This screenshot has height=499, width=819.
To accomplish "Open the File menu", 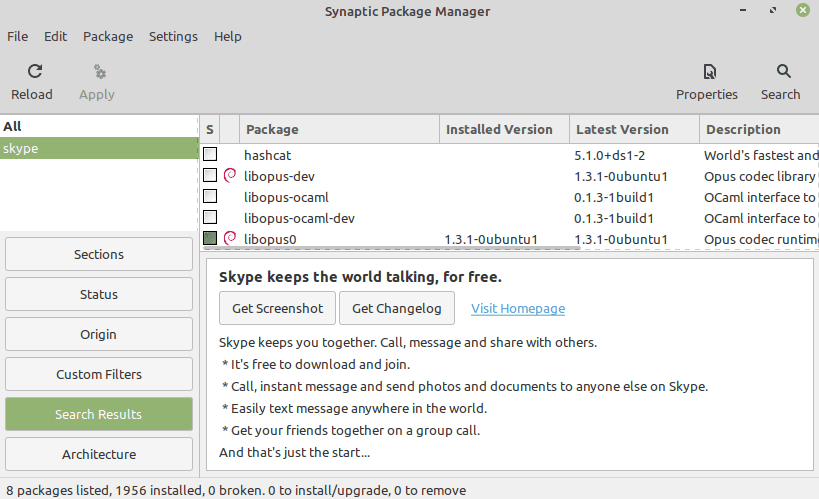I will (18, 36).
